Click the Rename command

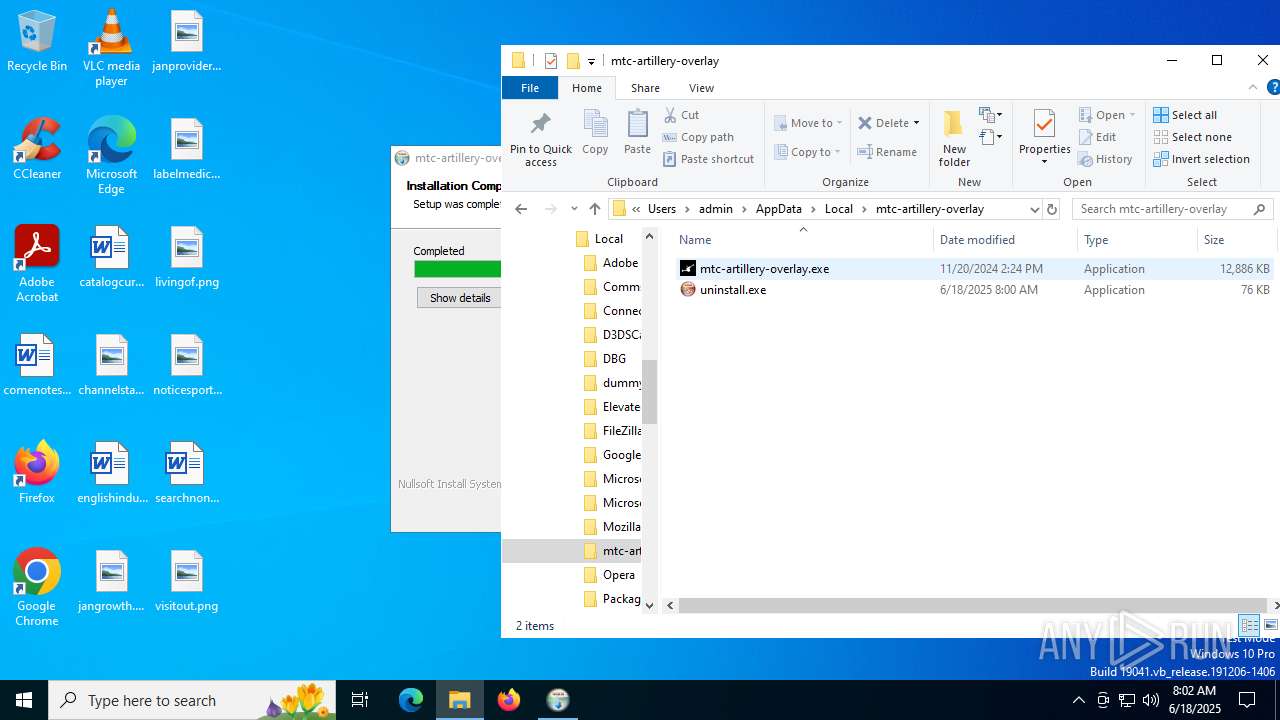point(887,152)
